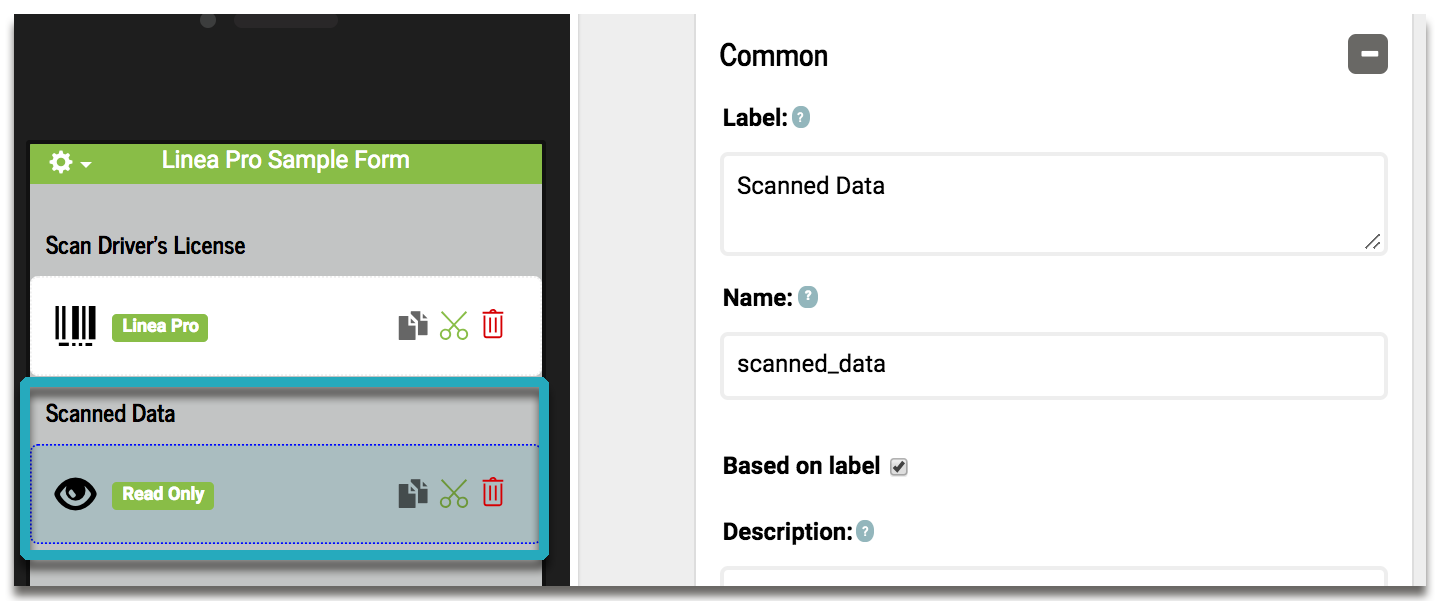
Task: Select the Linea Pro Sample Form title
Action: point(286,160)
